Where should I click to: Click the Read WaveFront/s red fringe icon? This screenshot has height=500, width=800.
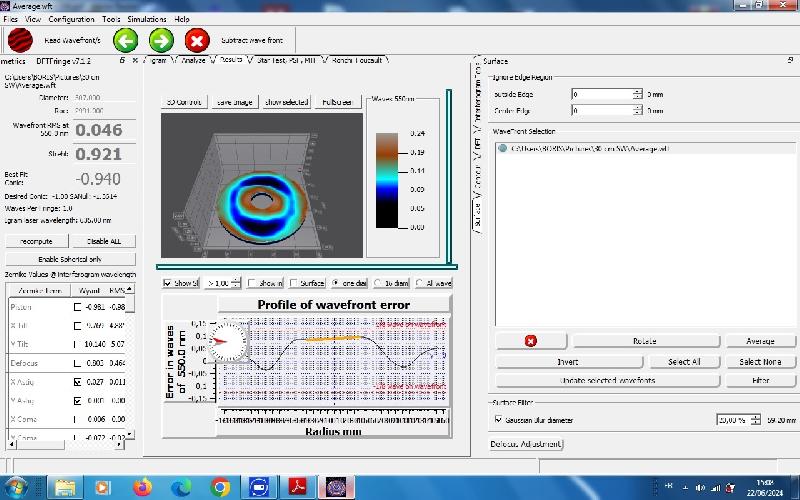tap(20, 40)
